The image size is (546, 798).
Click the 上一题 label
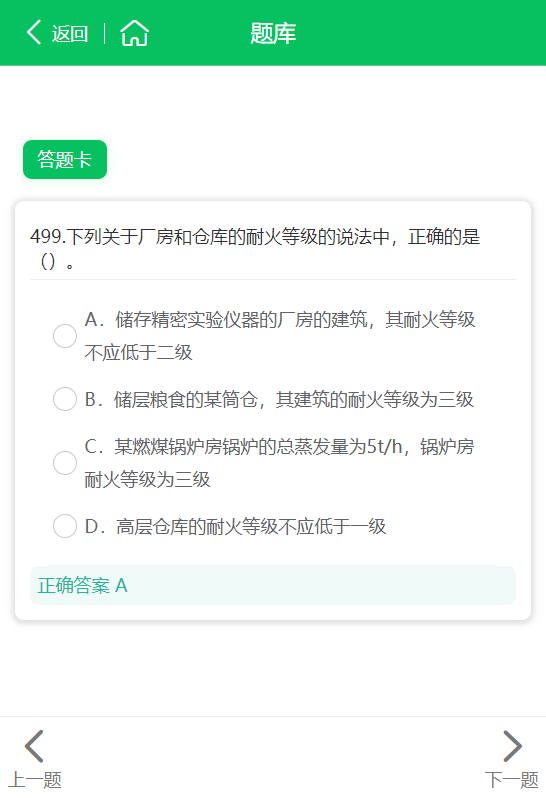35,780
